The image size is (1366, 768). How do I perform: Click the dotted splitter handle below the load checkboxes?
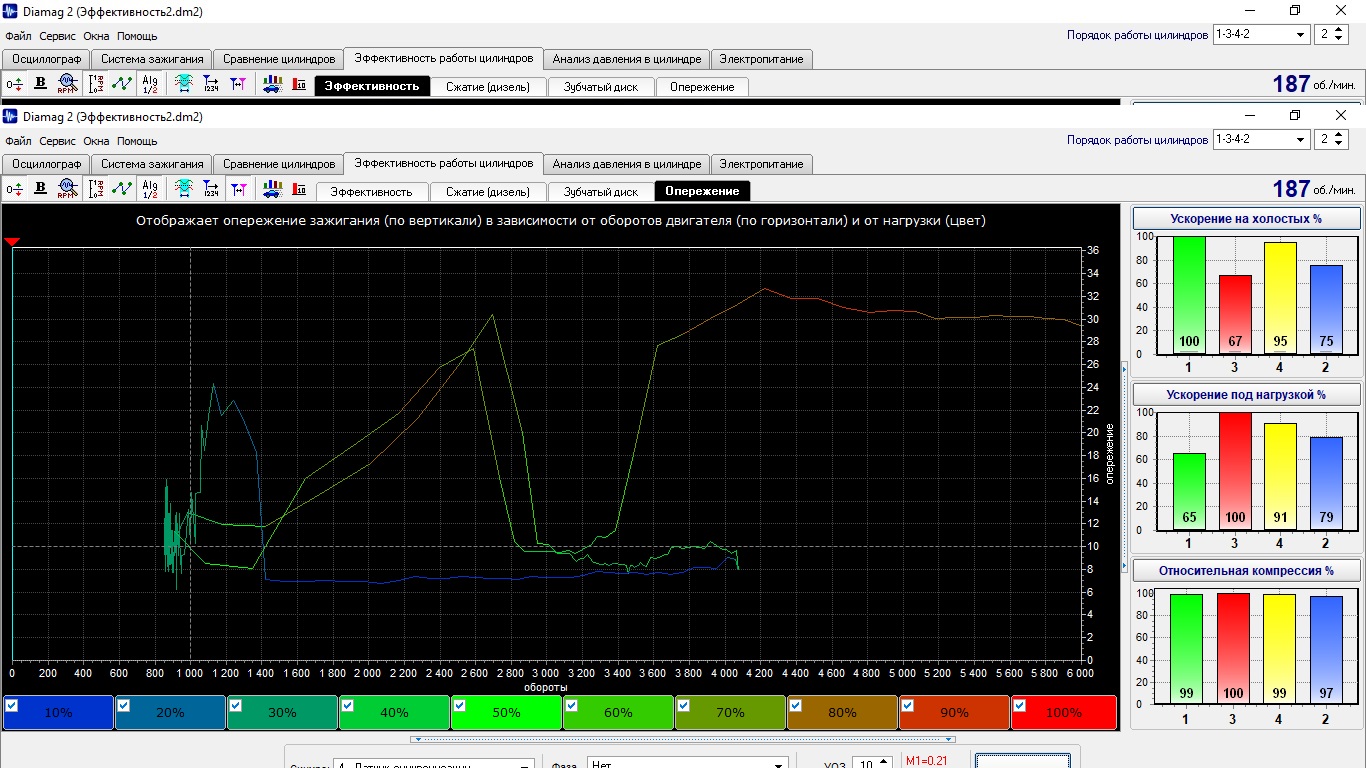click(683, 740)
